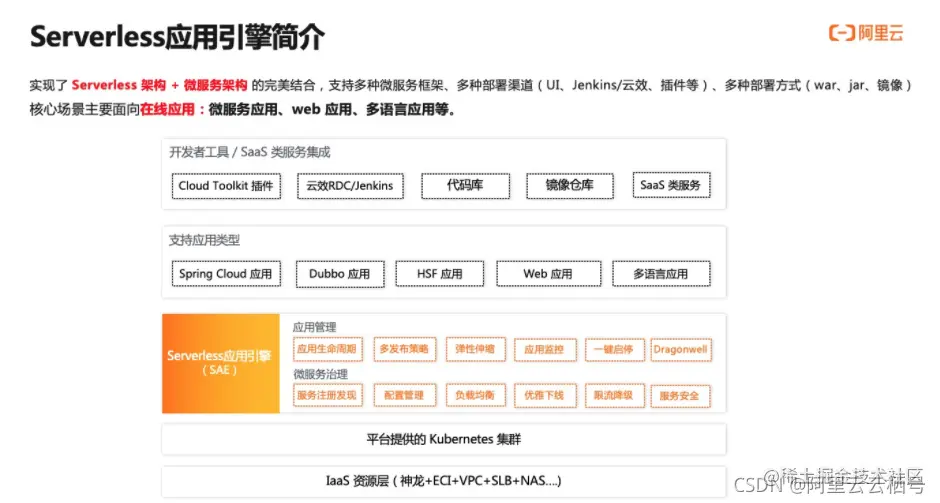Viewport: 940px width, 503px height.
Task: Click the 优雅下线 tag
Action: point(544,396)
